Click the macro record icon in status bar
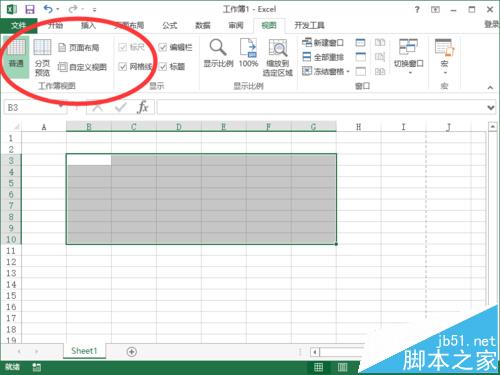The height and width of the screenshot is (375, 500). coord(36,367)
